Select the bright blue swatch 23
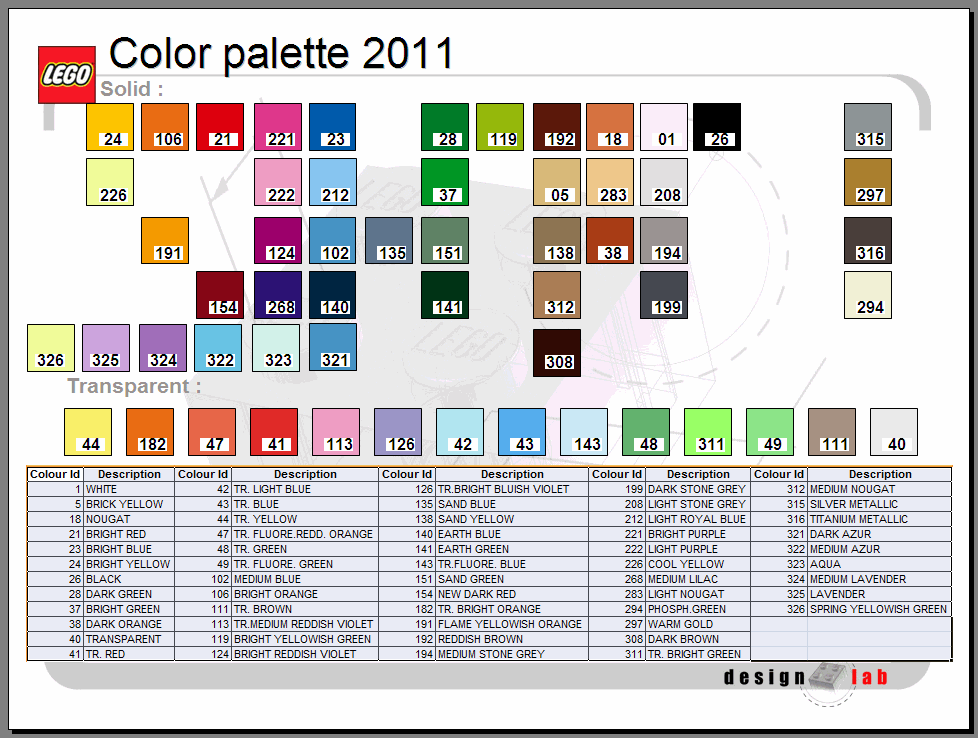The height and width of the screenshot is (738, 978). click(x=332, y=127)
